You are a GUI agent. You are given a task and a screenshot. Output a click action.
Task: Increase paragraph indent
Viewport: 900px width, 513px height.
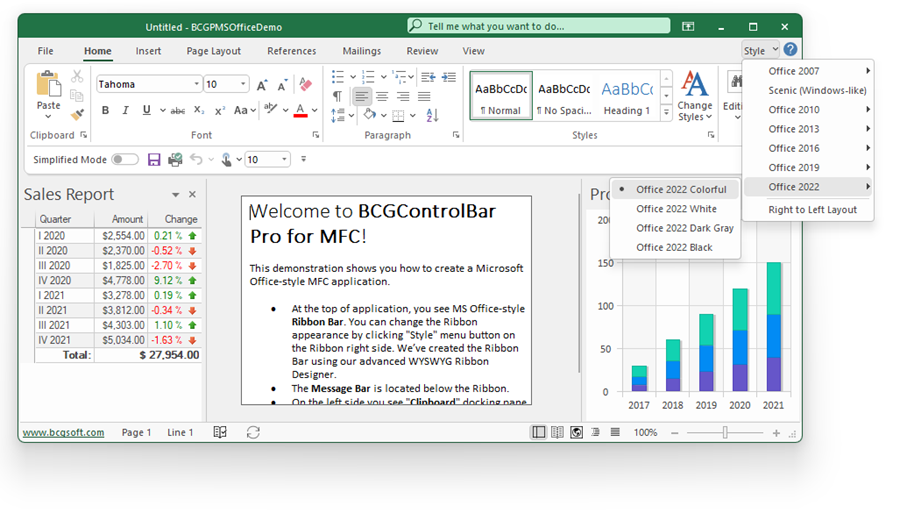(449, 76)
